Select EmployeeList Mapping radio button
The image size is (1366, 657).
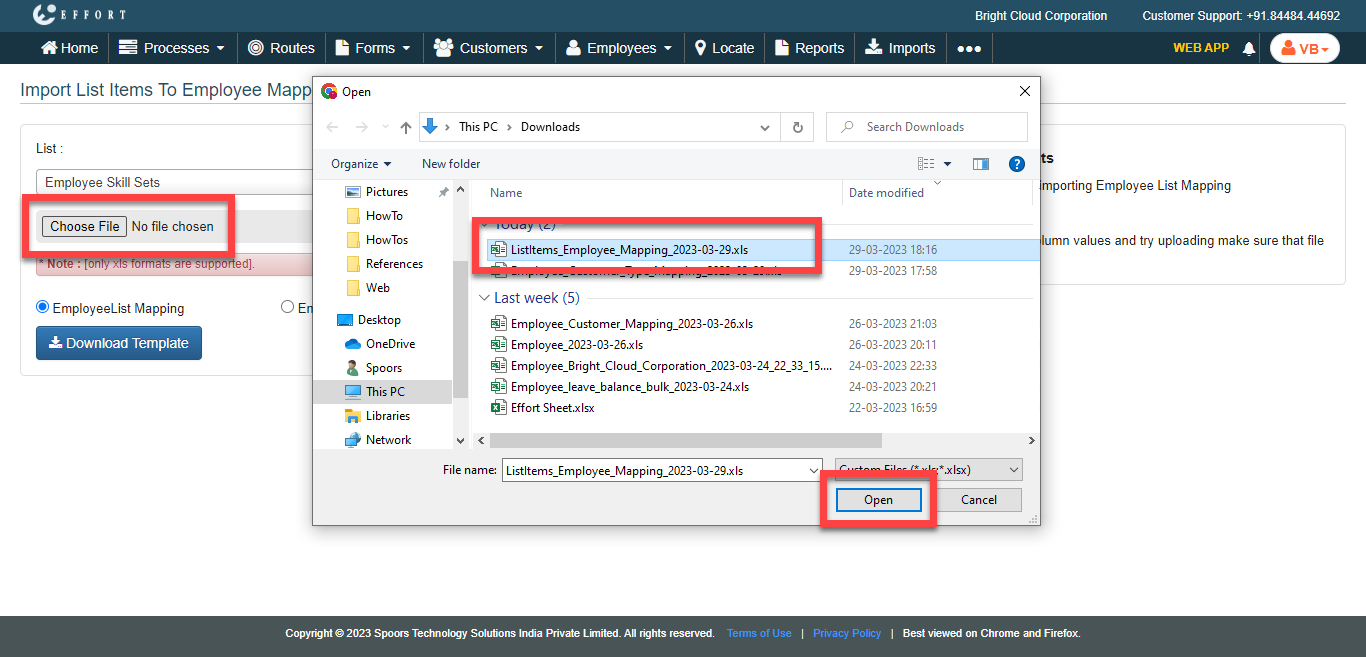(x=42, y=308)
